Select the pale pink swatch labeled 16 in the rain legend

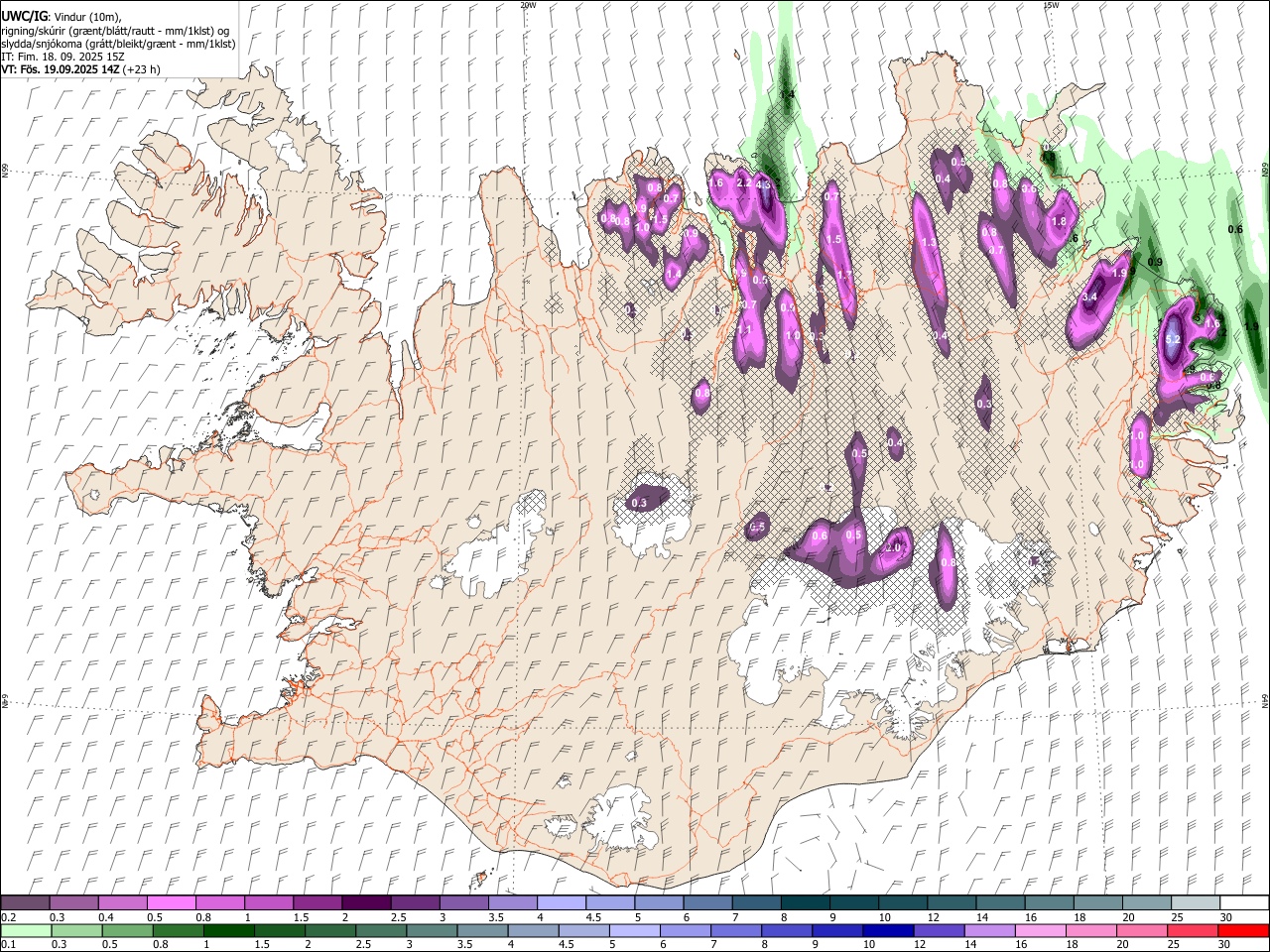[1040, 931]
